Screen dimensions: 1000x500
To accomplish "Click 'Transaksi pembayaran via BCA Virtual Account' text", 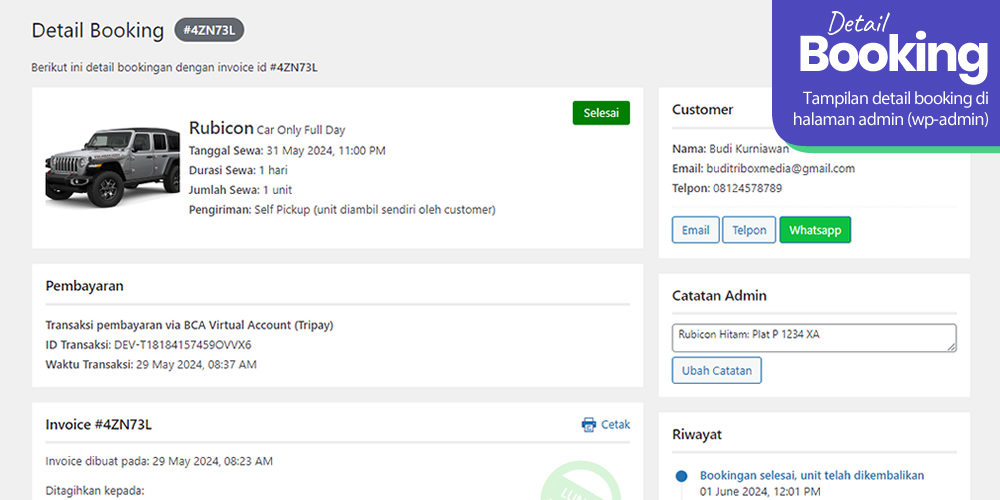I will tap(189, 325).
